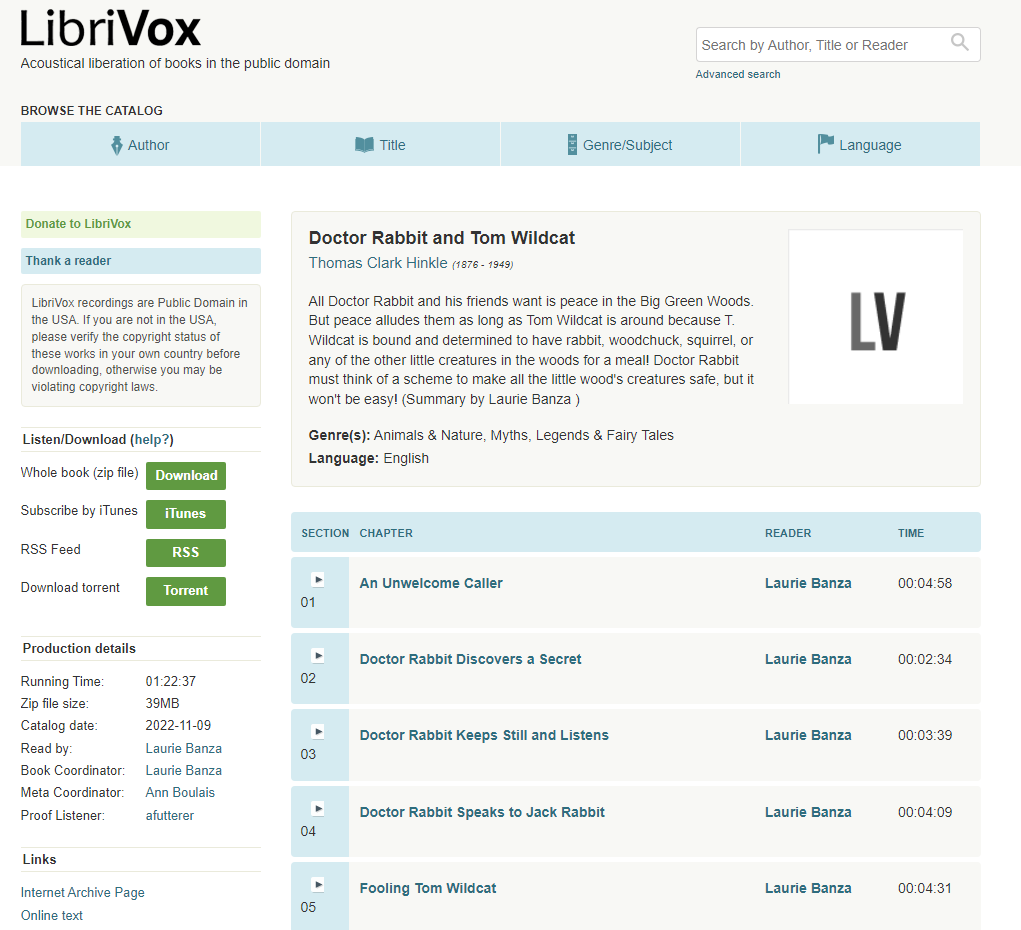Open author Thomas Clark Hinkle page
This screenshot has width=1021, height=930.
point(378,262)
